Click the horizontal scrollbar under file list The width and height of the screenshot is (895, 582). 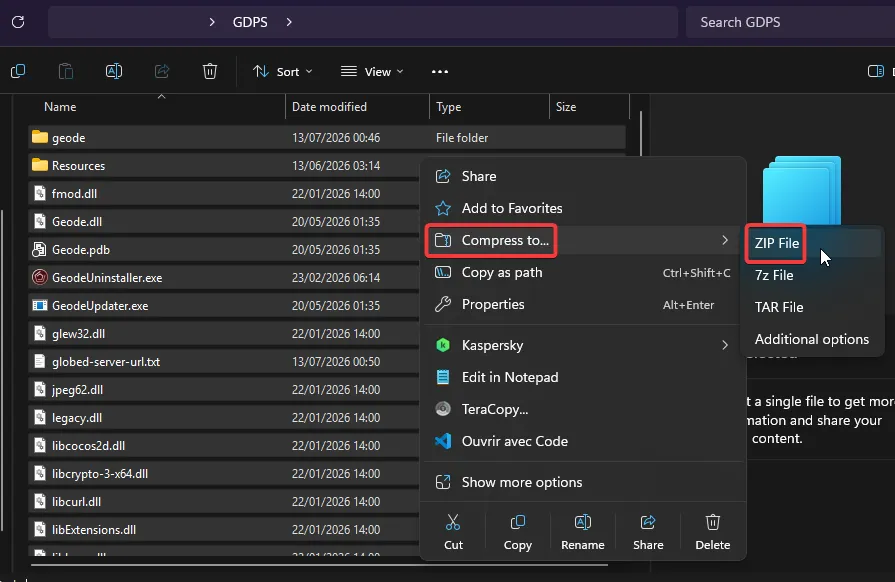[x=319, y=565]
